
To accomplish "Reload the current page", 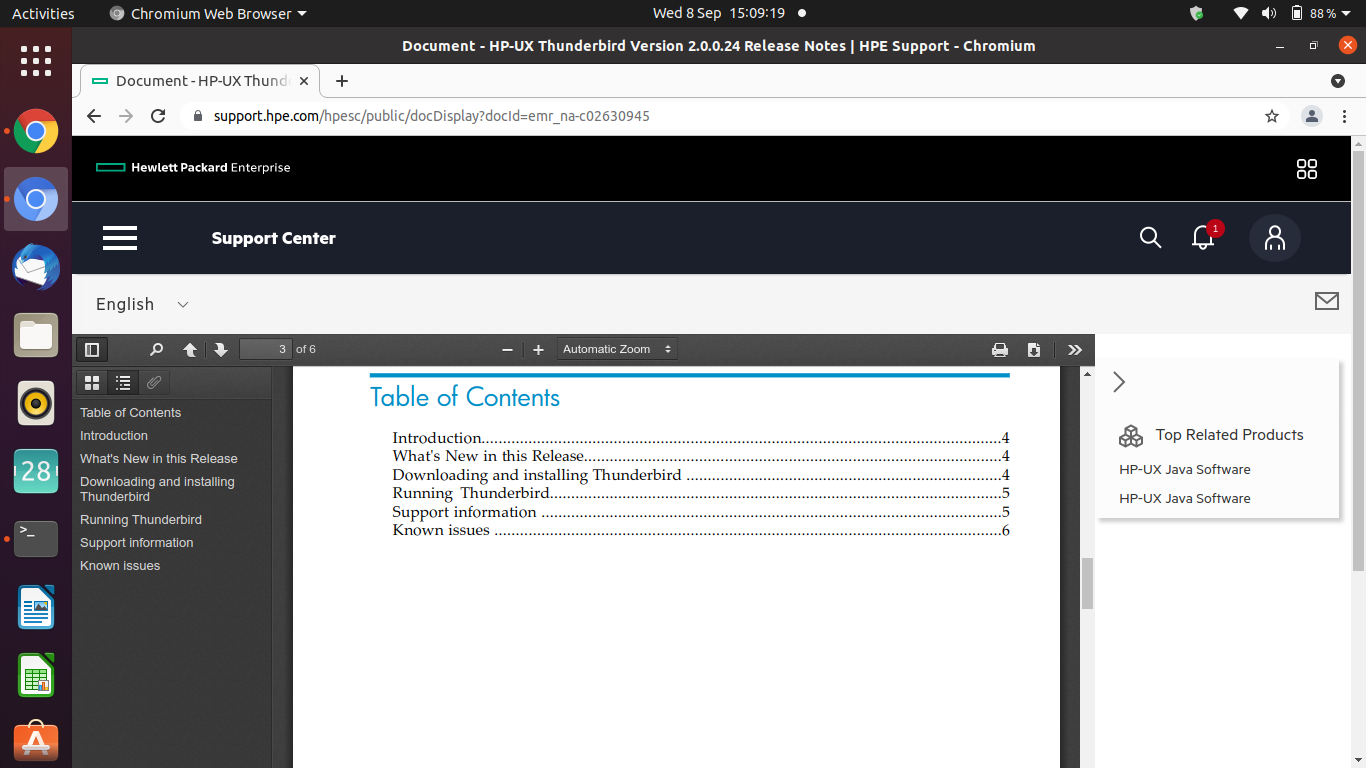I will coord(158,116).
